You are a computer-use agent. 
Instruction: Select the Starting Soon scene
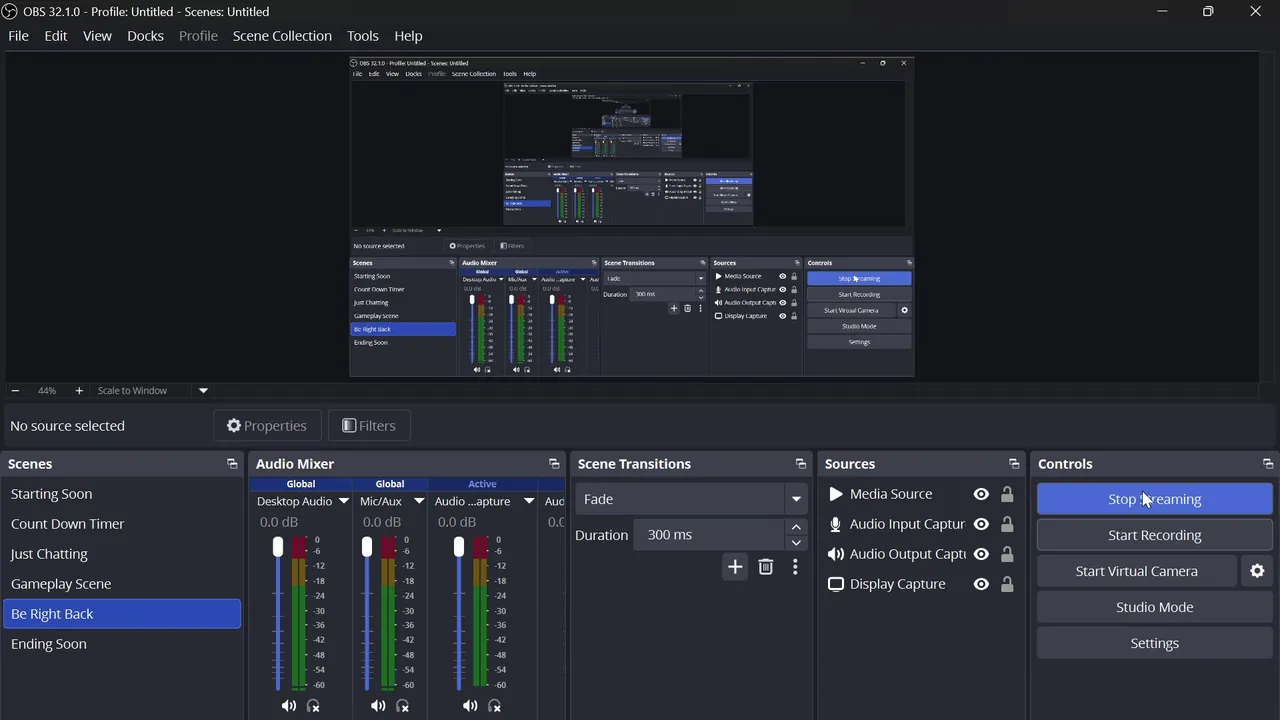coord(122,494)
